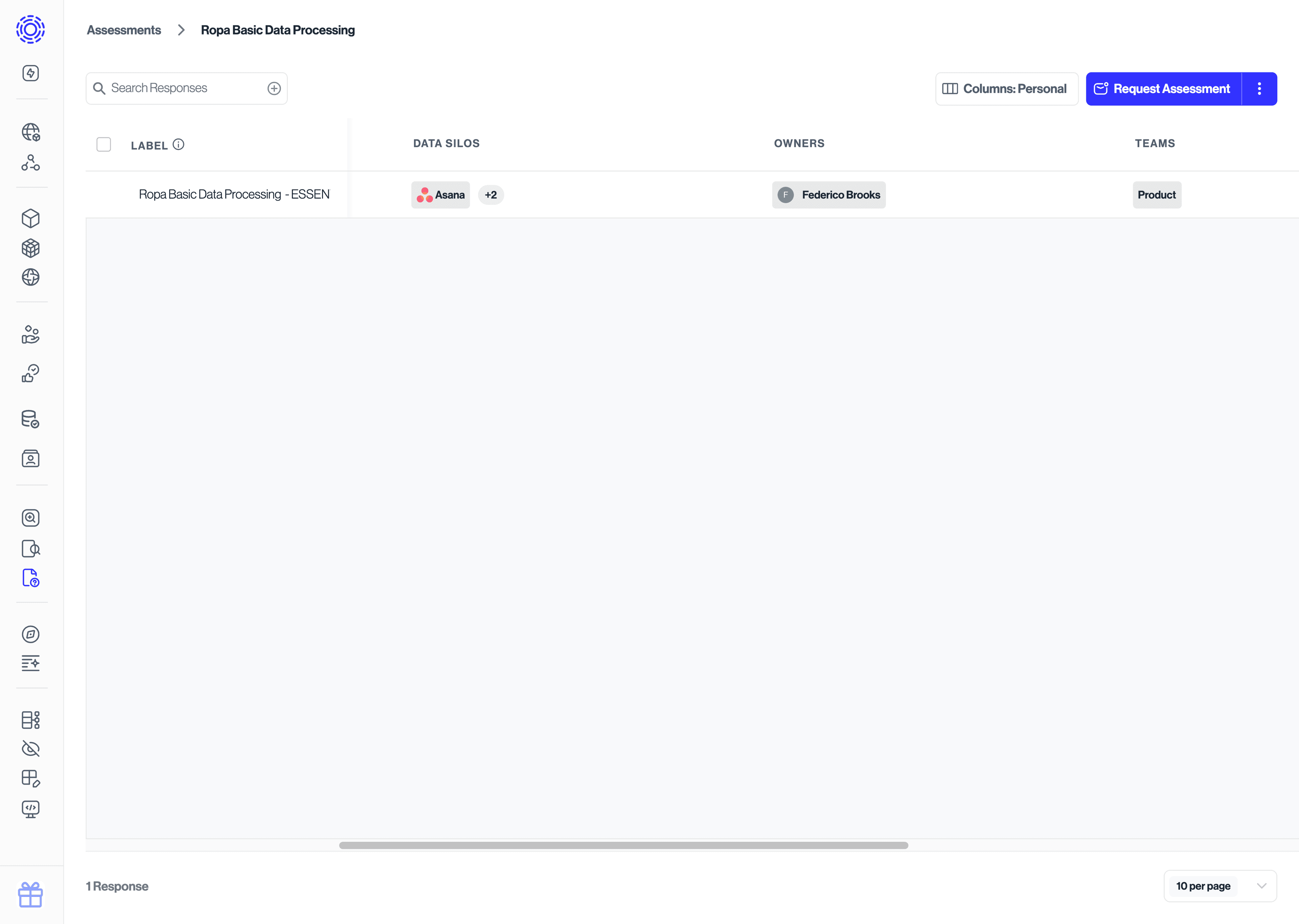Click the Request Assessment button
The width and height of the screenshot is (1299, 924).
pos(1163,88)
